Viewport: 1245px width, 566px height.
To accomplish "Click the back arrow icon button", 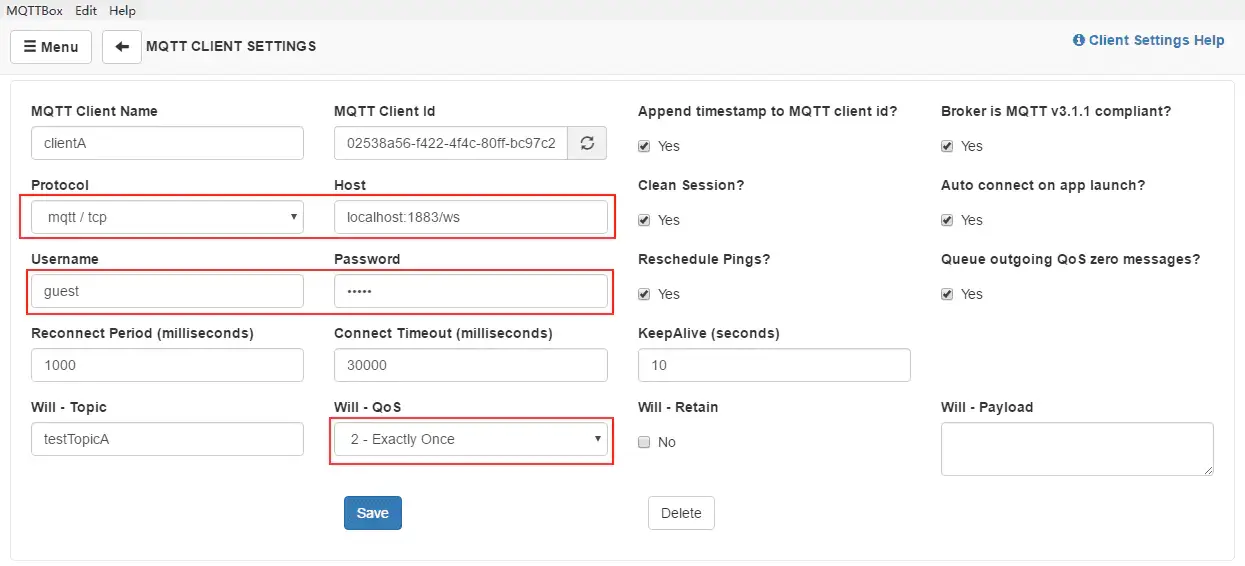I will [x=122, y=47].
